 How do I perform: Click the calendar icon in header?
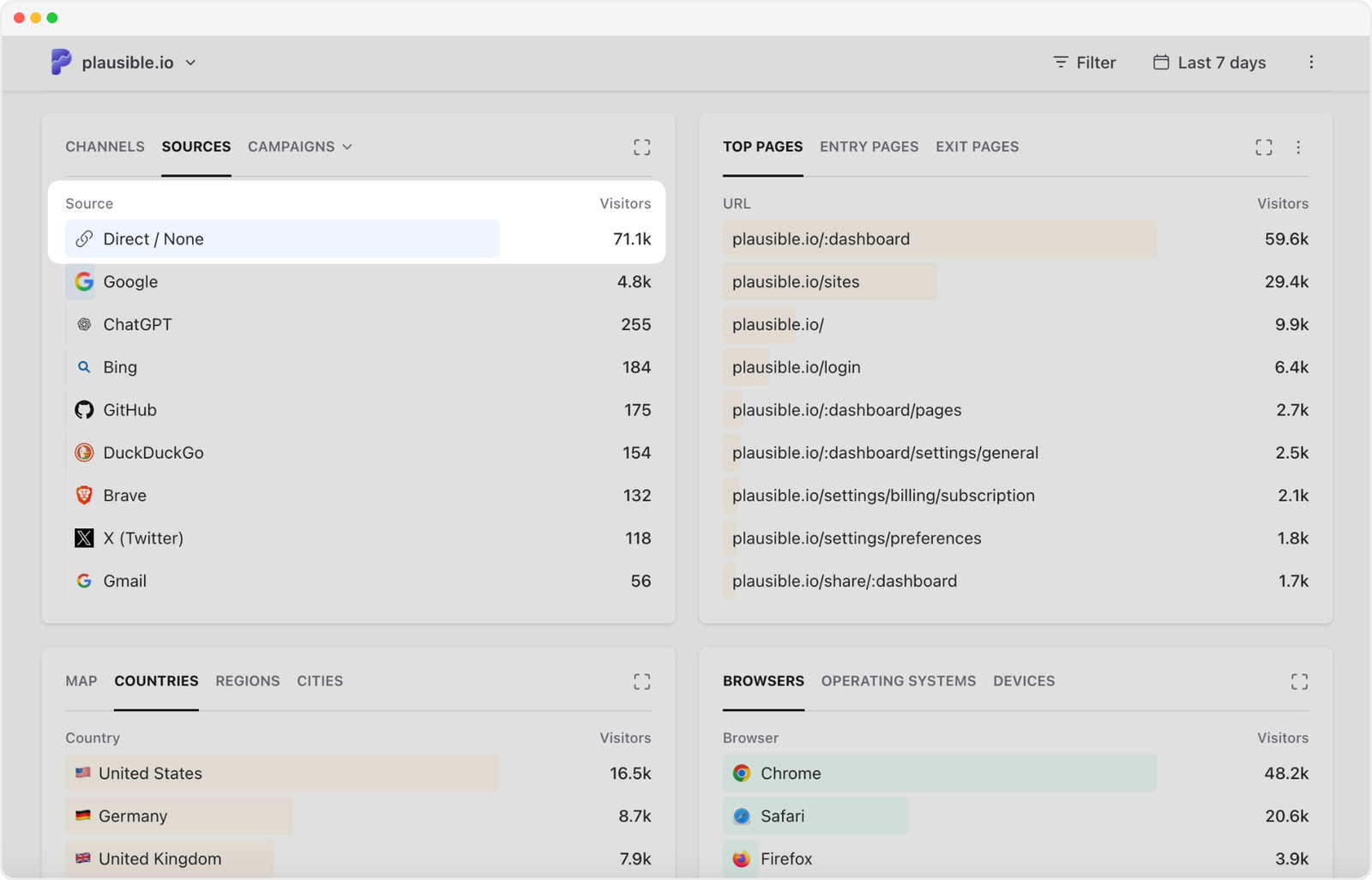(x=1161, y=62)
